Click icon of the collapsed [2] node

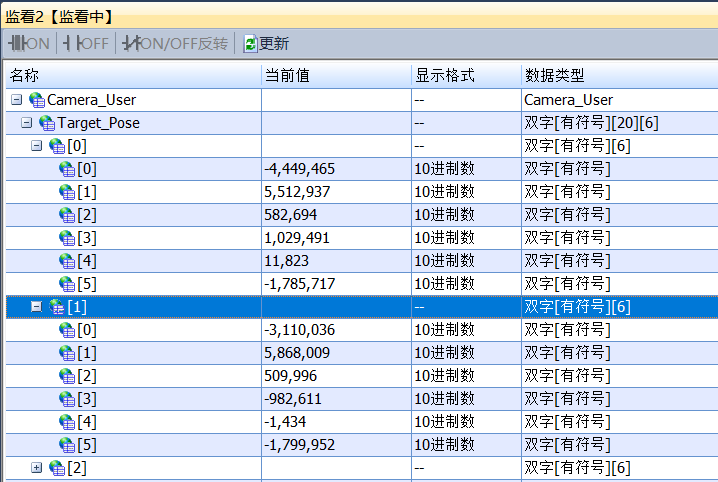tap(57, 468)
